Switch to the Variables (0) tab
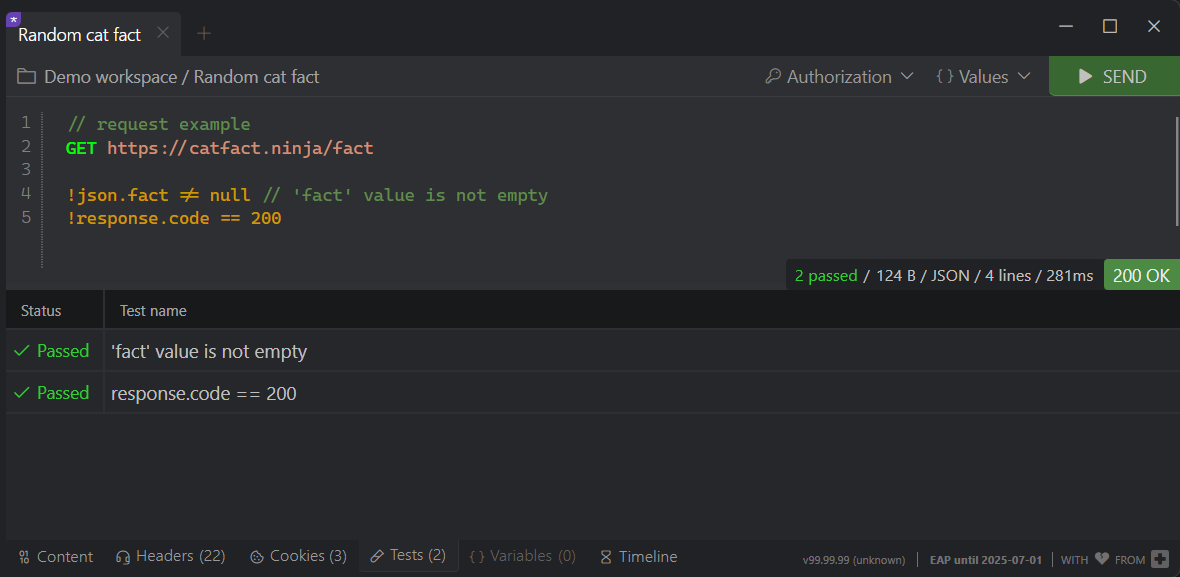 click(x=522, y=557)
